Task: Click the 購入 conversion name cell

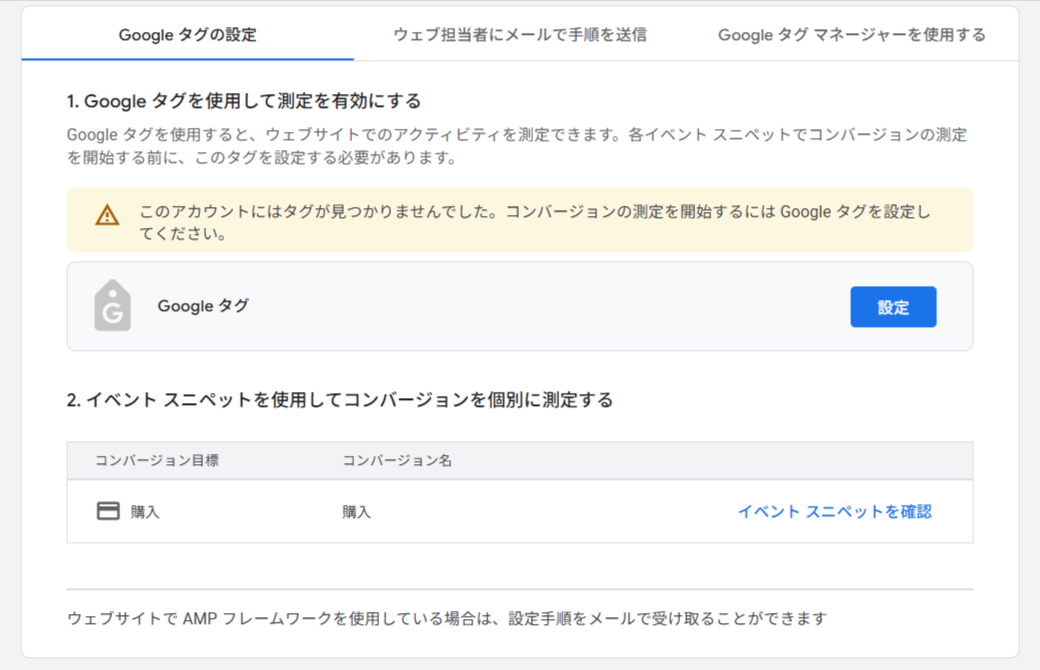Action: [357, 512]
